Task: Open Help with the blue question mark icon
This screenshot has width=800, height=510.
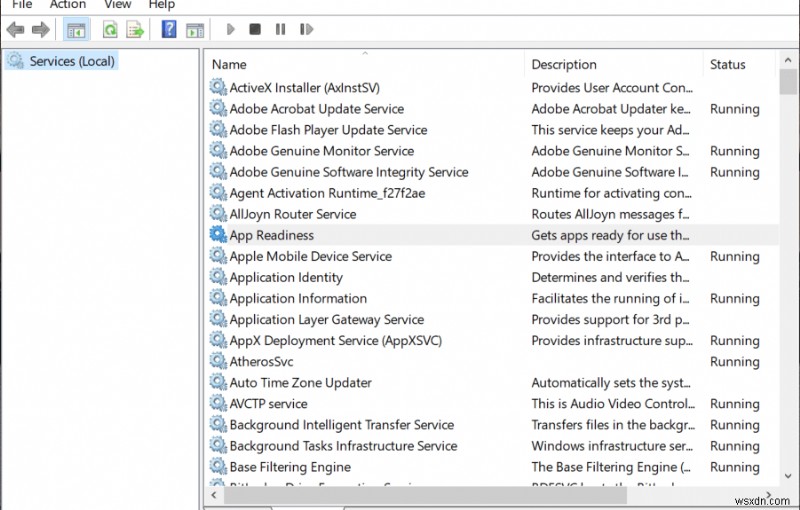Action: [x=169, y=30]
